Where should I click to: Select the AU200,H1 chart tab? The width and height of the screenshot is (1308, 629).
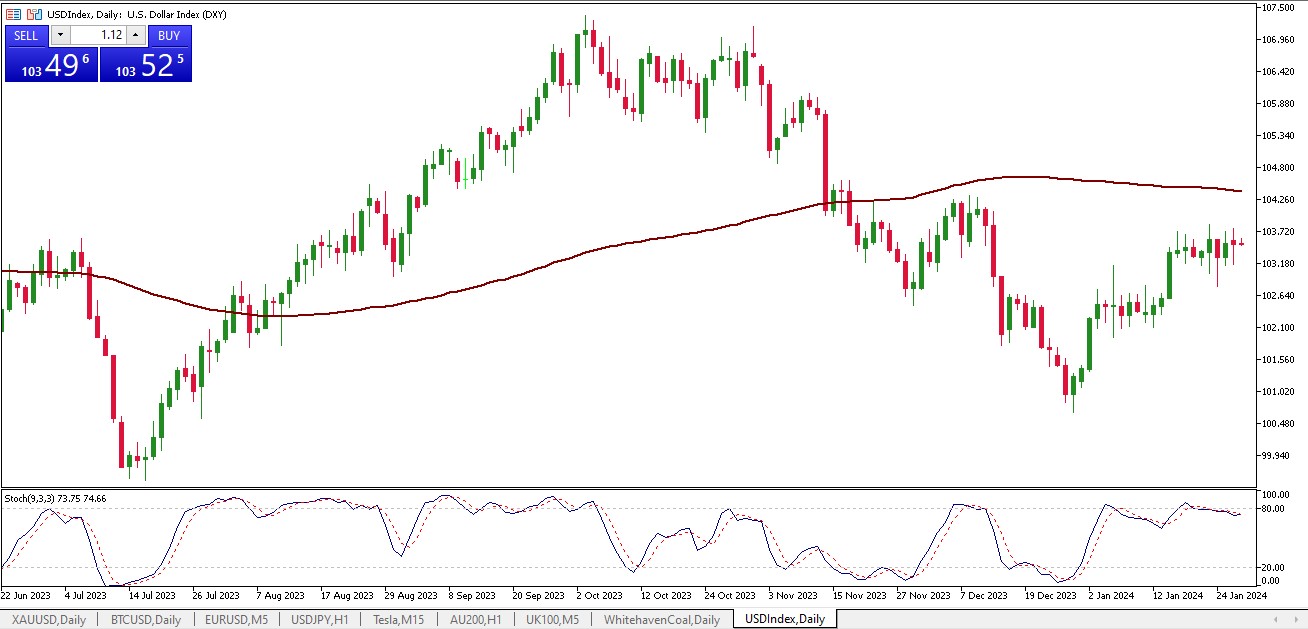(476, 619)
